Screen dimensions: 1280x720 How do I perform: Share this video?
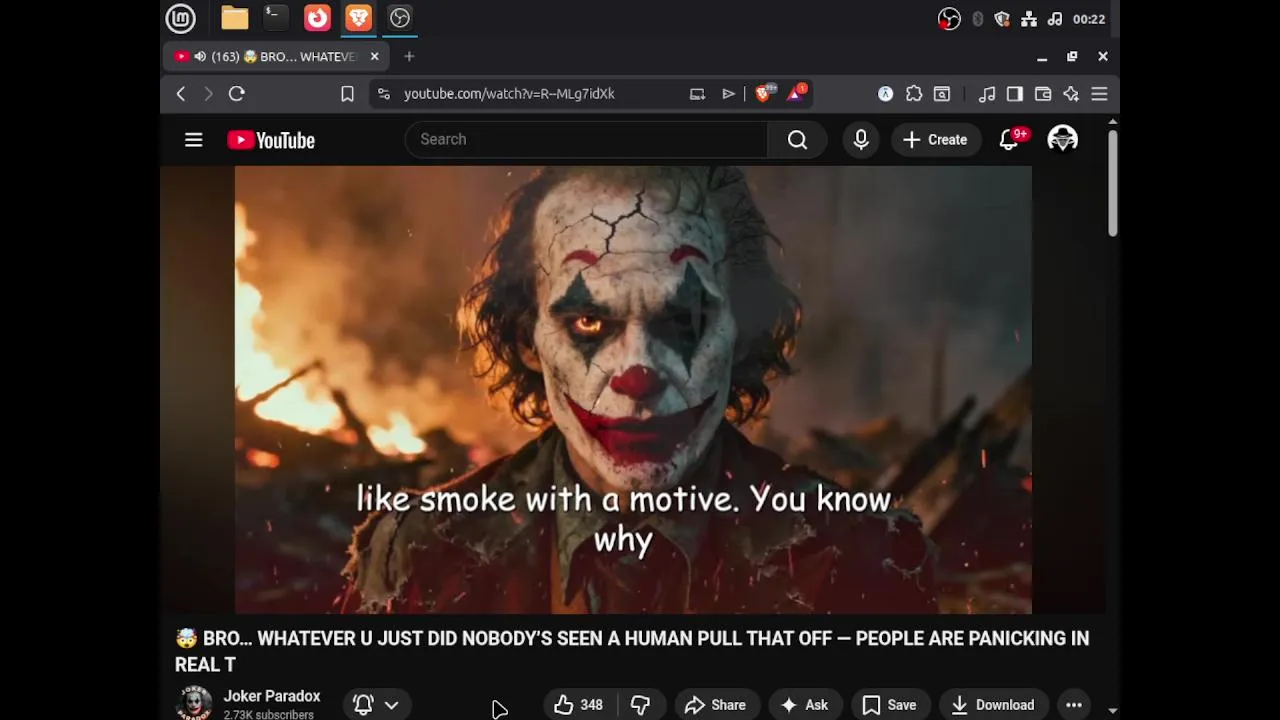(715, 705)
